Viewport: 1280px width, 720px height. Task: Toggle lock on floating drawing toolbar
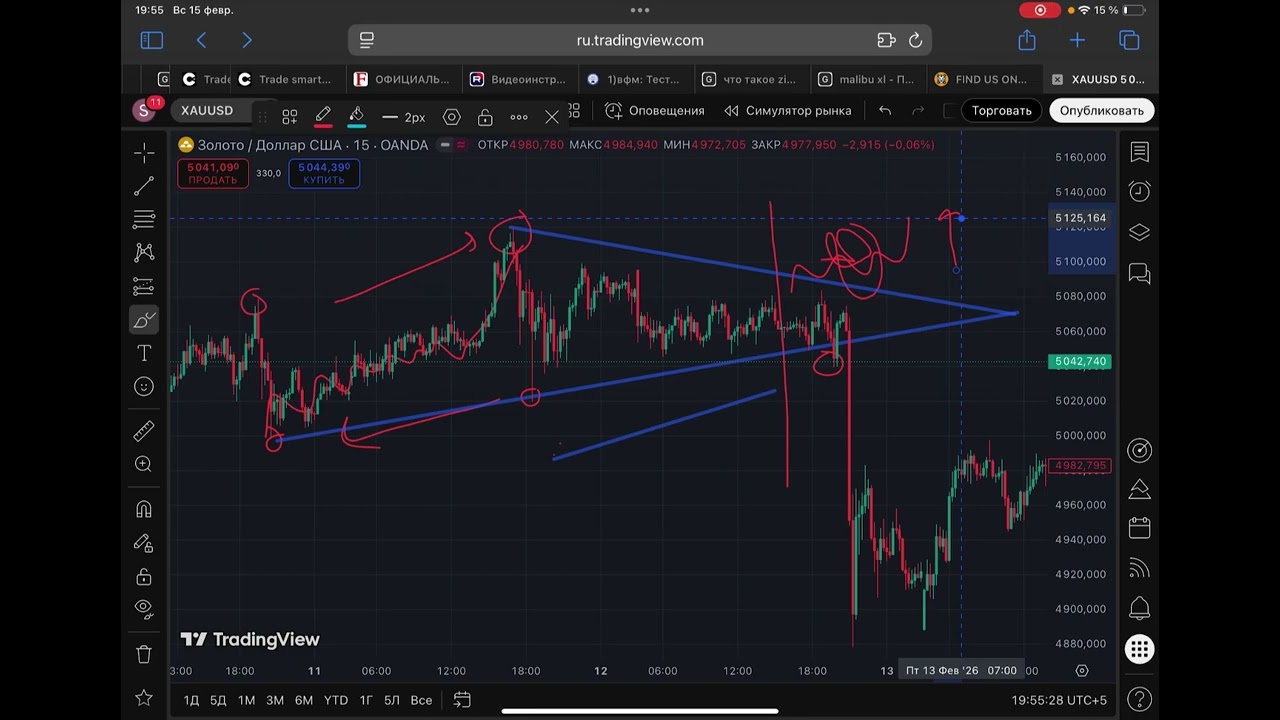(485, 117)
